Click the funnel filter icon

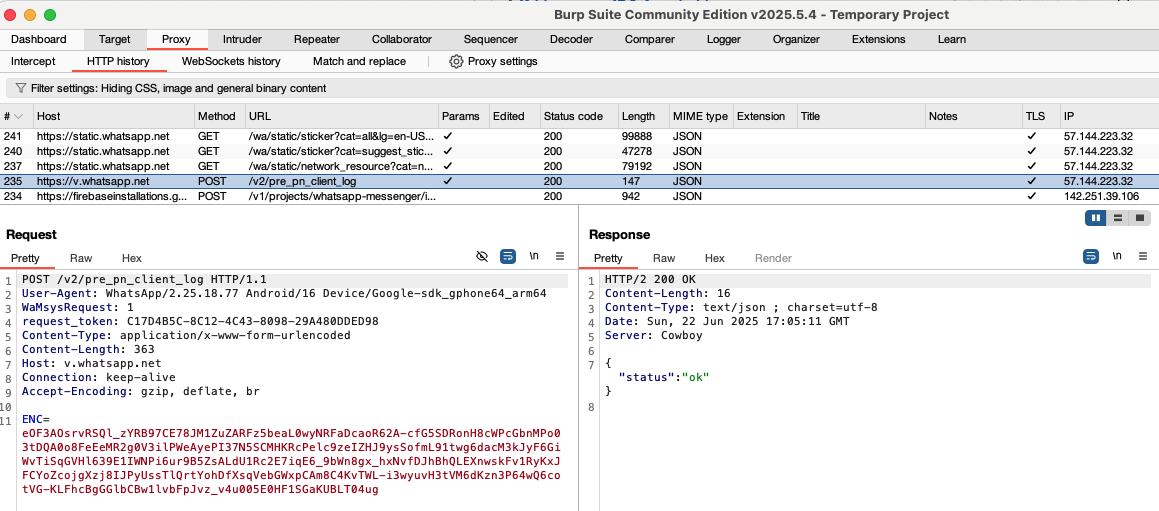click(21, 88)
